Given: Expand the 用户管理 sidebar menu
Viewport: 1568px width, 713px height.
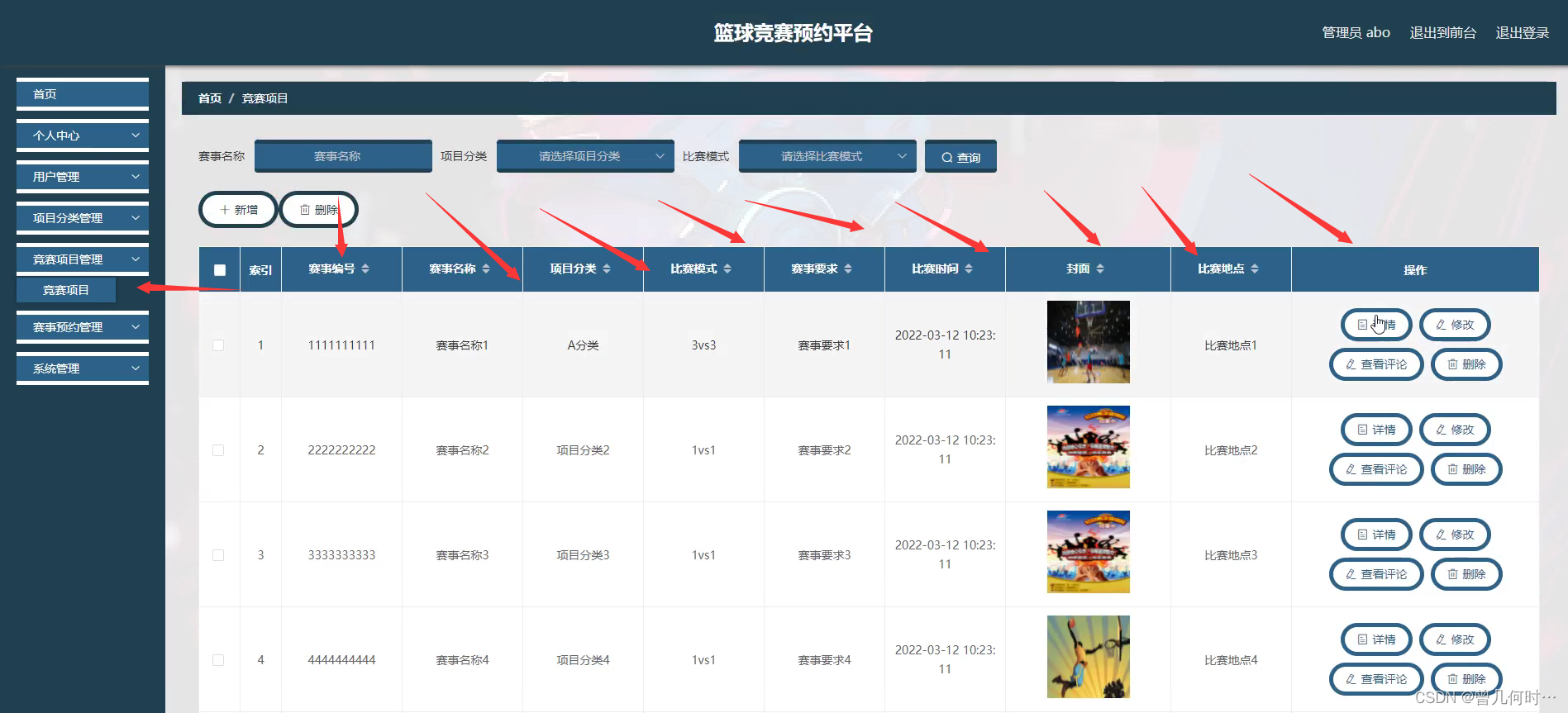Looking at the screenshot, I should [83, 177].
